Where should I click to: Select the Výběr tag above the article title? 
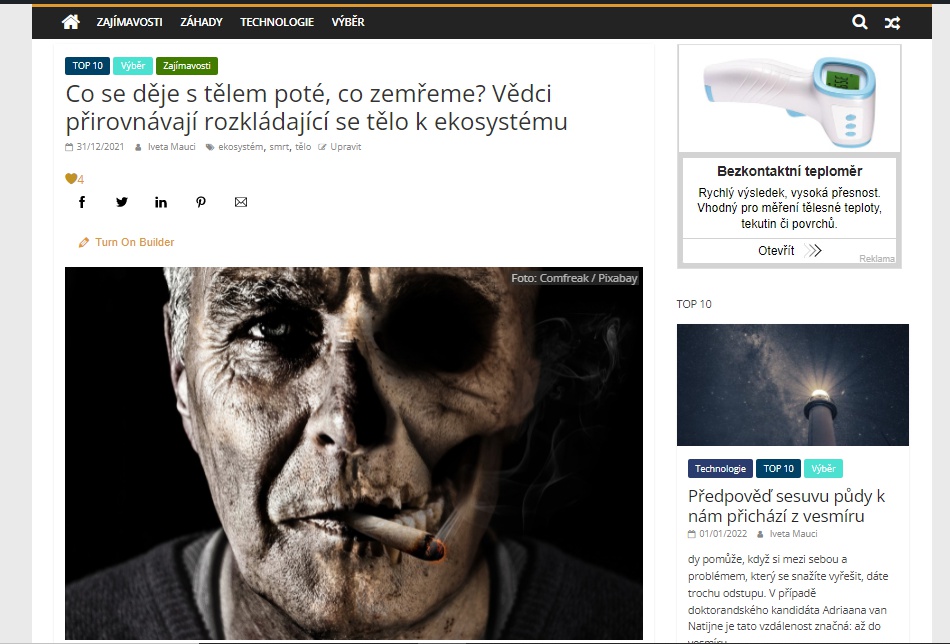[x=133, y=65]
